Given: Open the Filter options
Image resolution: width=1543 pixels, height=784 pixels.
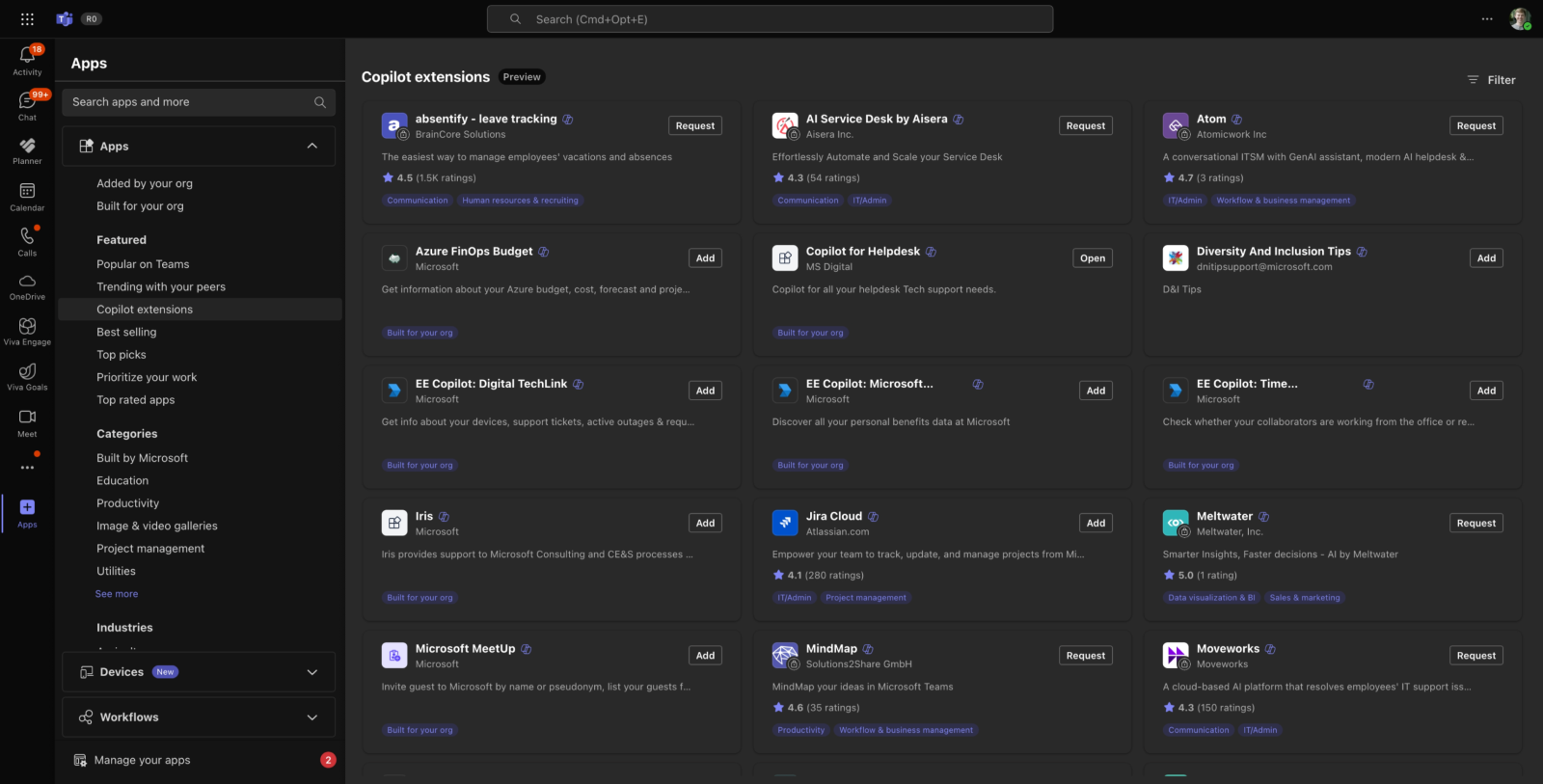Looking at the screenshot, I should [1491, 80].
